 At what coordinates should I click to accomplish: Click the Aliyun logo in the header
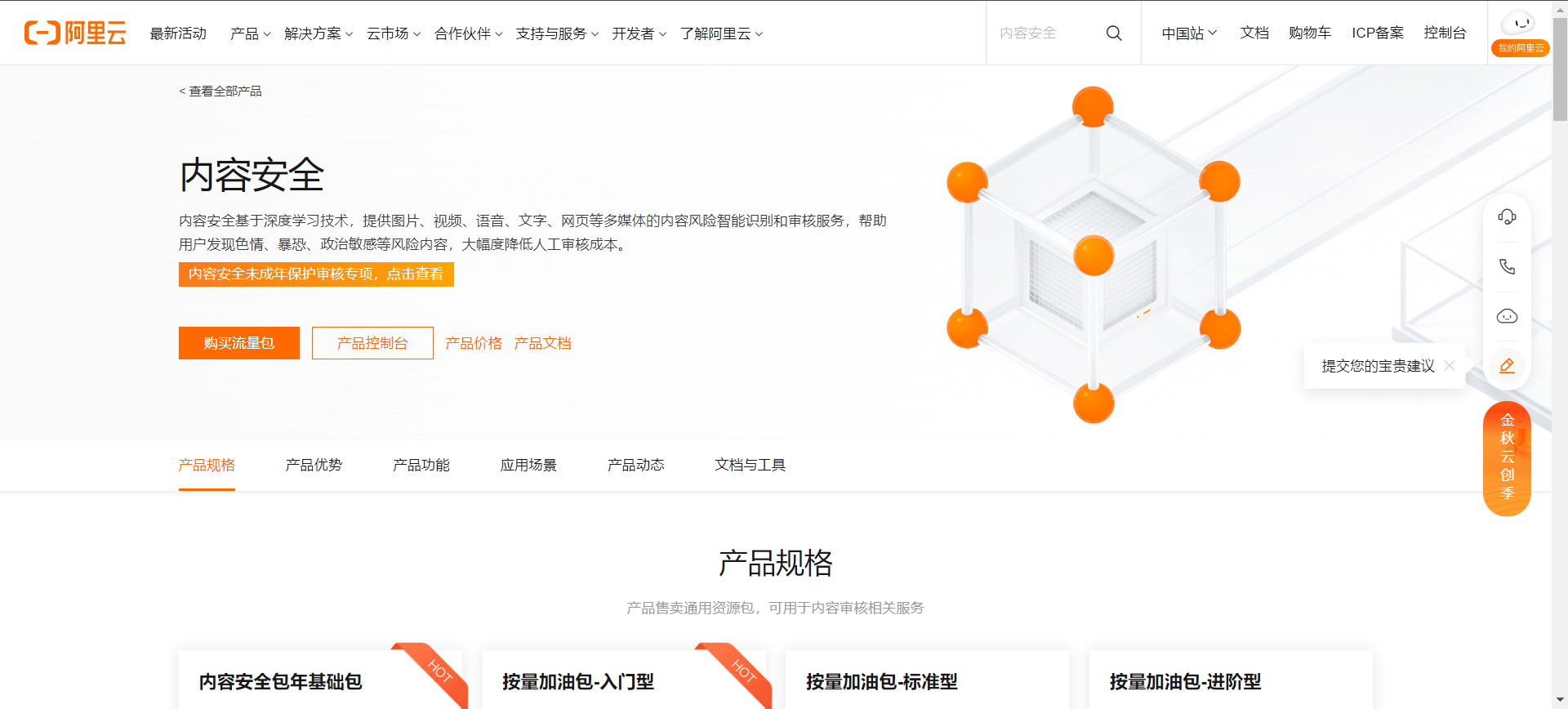coord(75,33)
